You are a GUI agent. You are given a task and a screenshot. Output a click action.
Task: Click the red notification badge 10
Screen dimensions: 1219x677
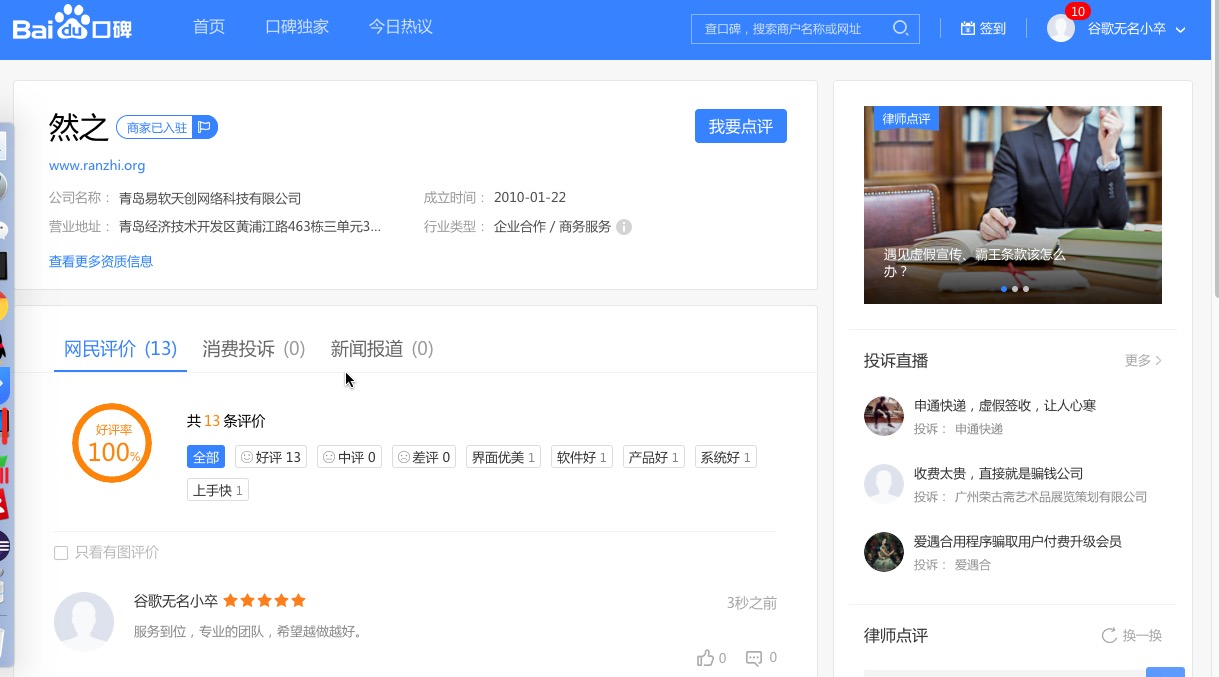click(x=1077, y=11)
